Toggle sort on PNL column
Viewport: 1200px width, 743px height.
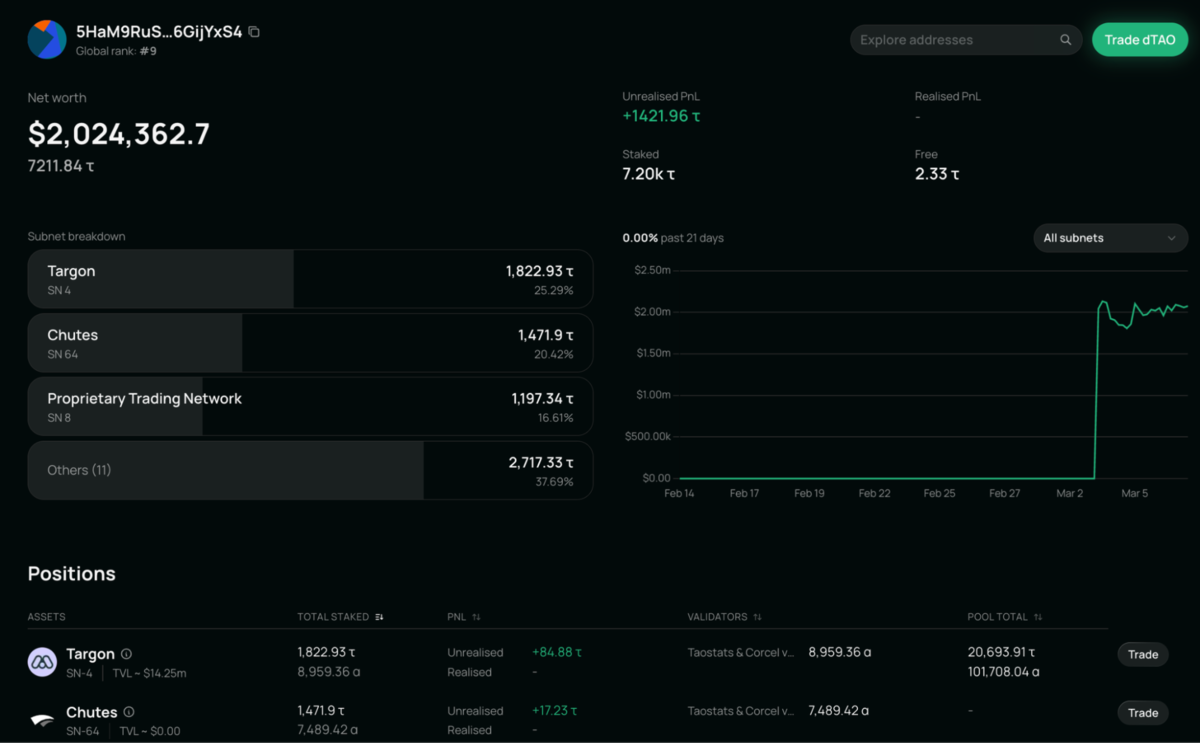(476, 617)
